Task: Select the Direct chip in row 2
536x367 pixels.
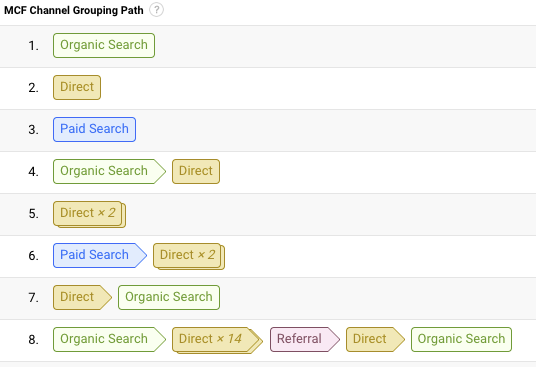Action: click(x=77, y=87)
